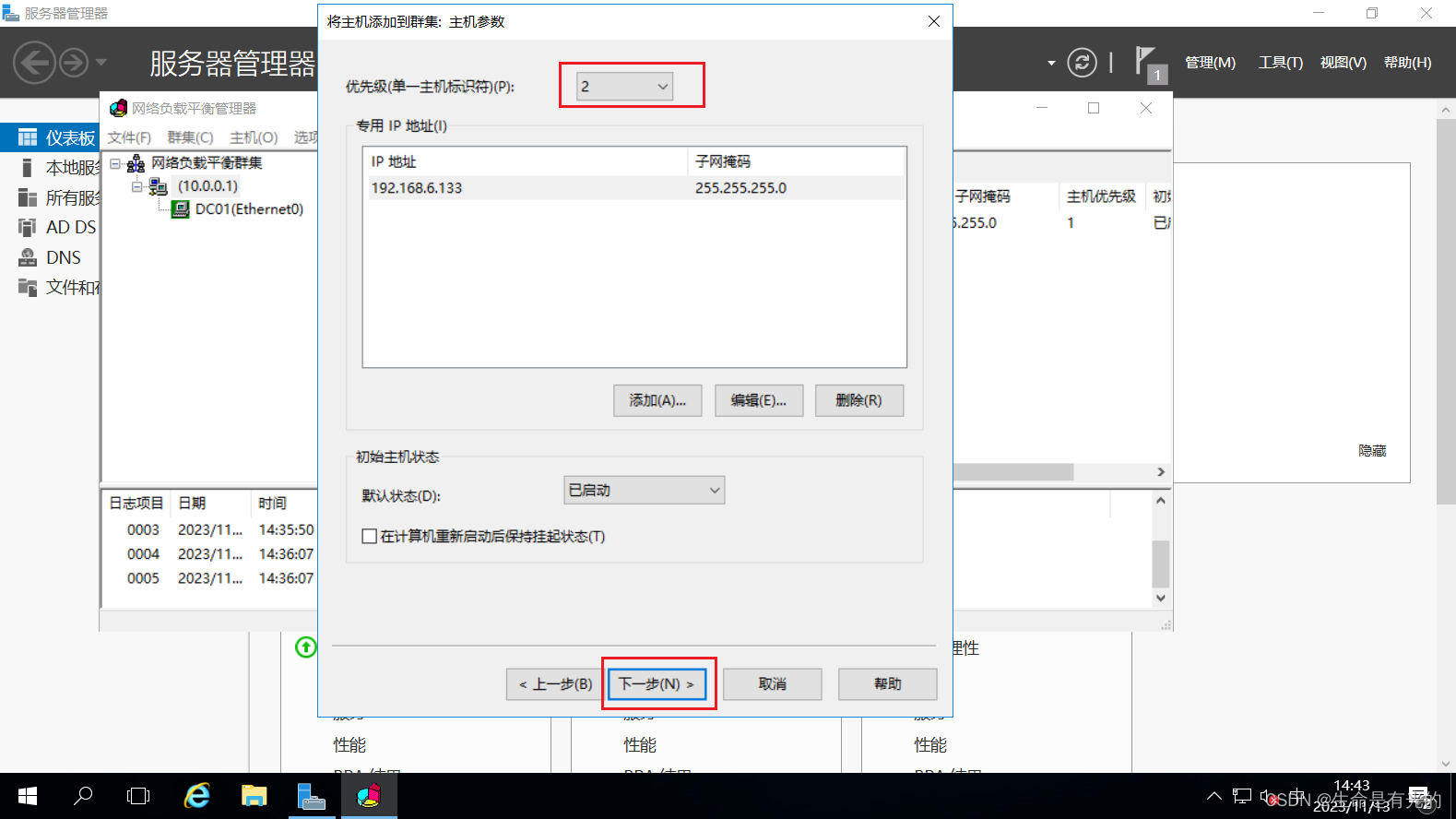Open taskbar search magnifier
This screenshot has height=819, width=1456.
pyautogui.click(x=83, y=796)
